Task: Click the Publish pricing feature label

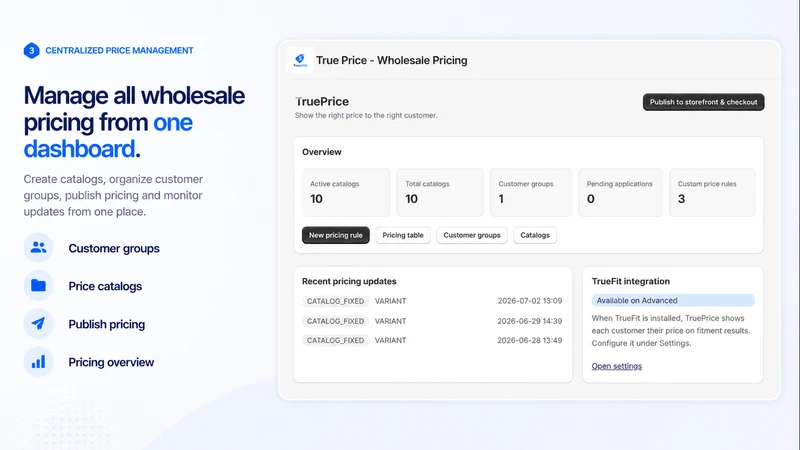Action: coord(107,324)
